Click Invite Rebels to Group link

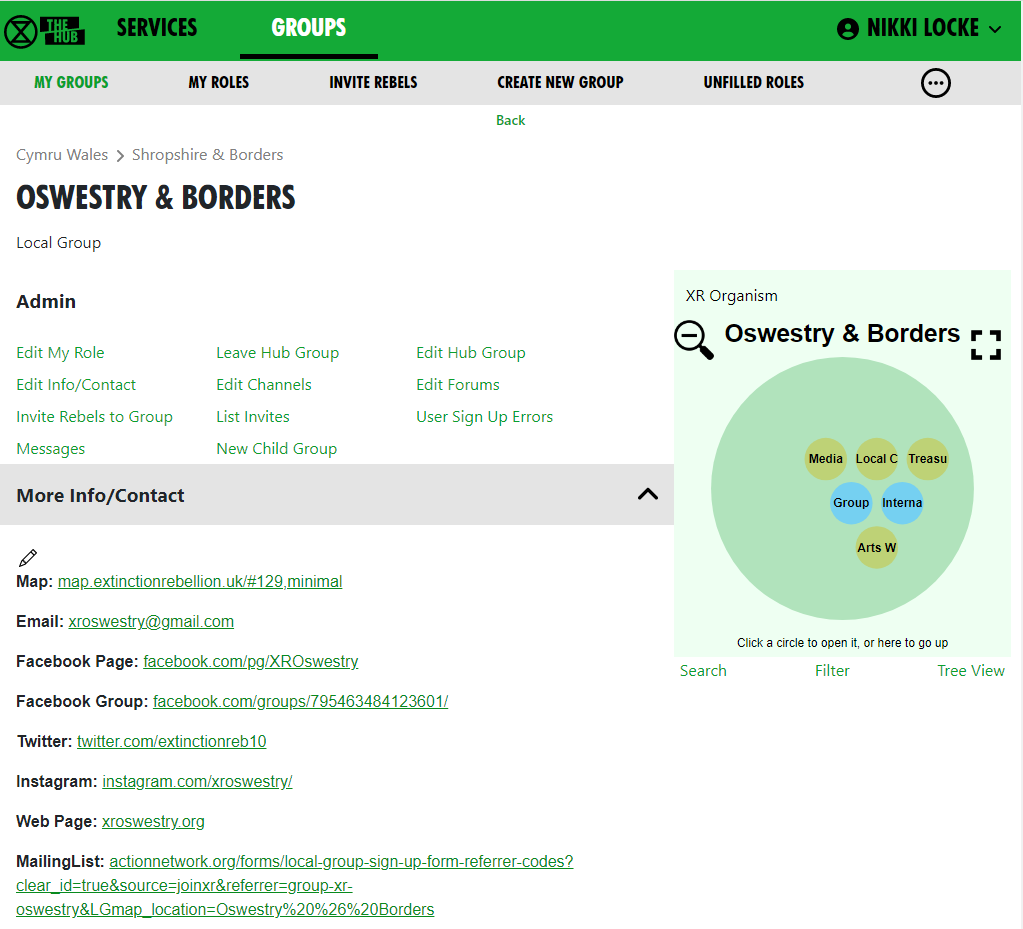[x=95, y=417]
